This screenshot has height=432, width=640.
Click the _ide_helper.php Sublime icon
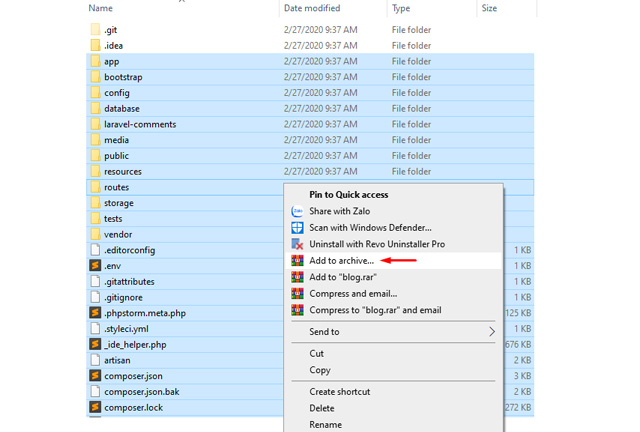coord(95,344)
